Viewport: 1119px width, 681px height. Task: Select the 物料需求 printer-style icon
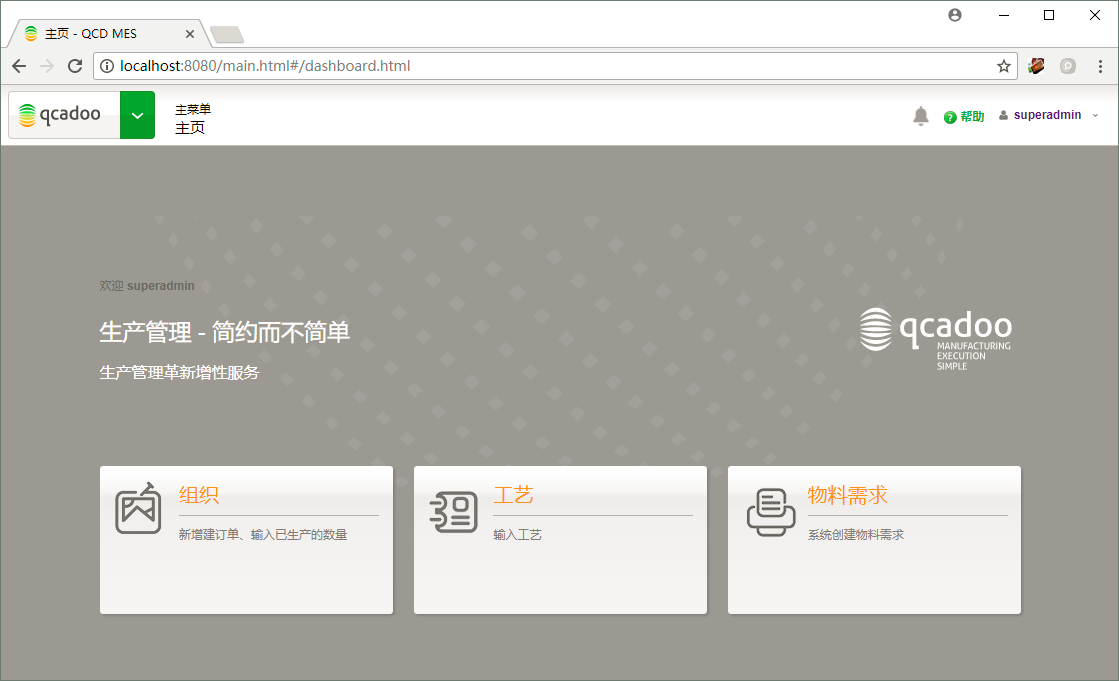click(x=771, y=511)
